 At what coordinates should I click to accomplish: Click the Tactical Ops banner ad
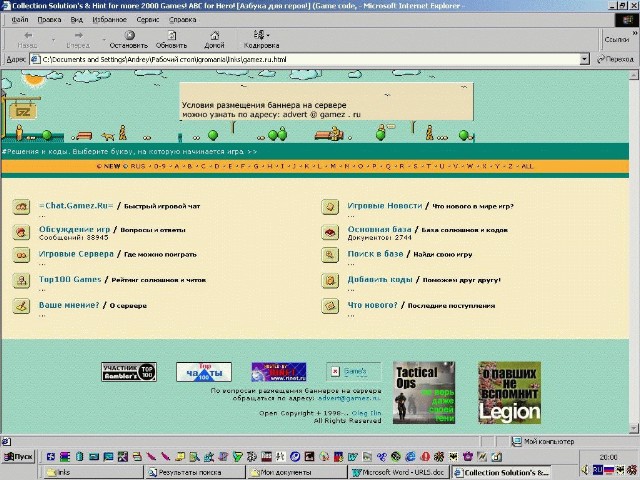pos(424,393)
